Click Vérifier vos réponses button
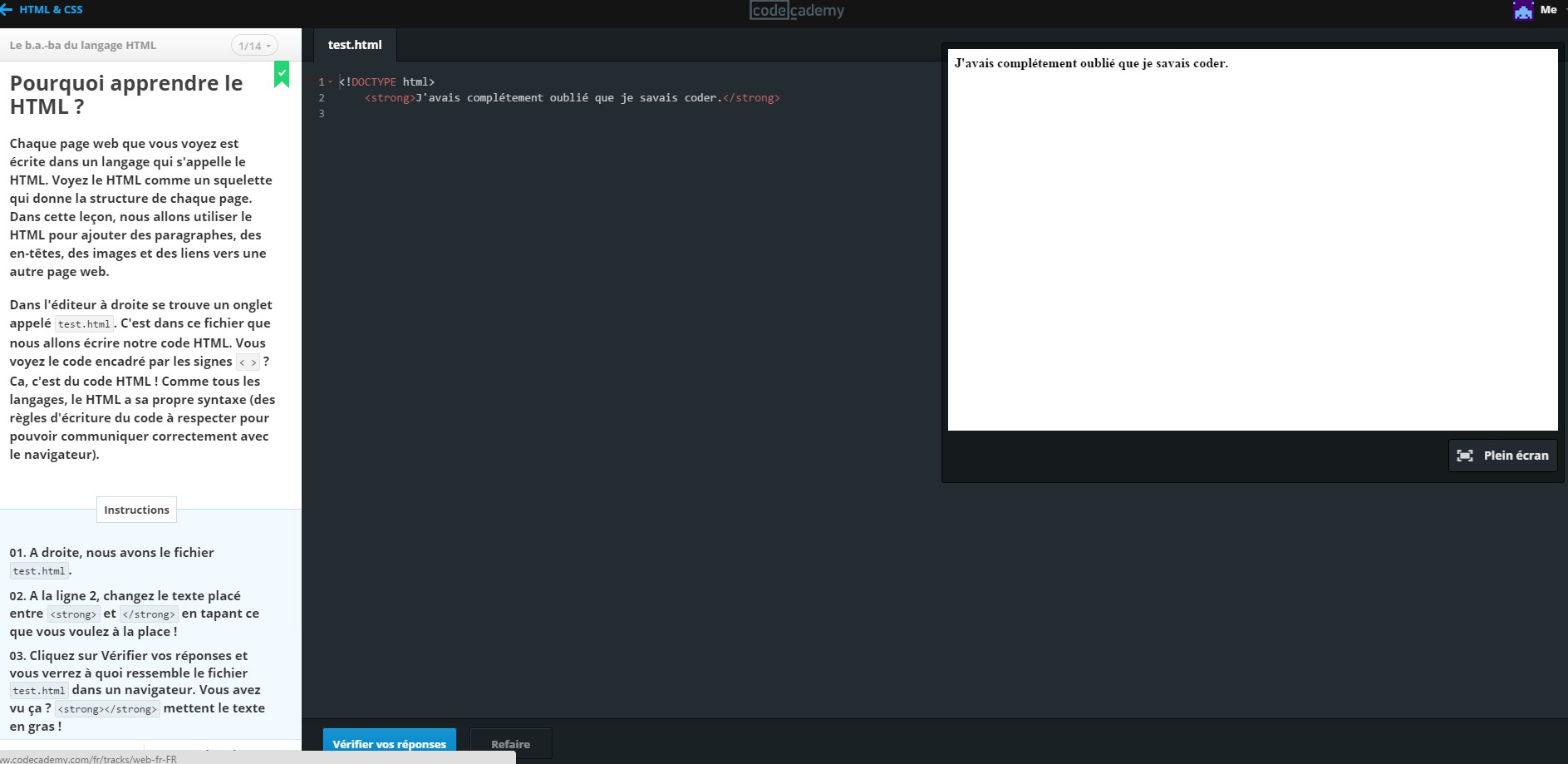1568x764 pixels. click(x=389, y=744)
